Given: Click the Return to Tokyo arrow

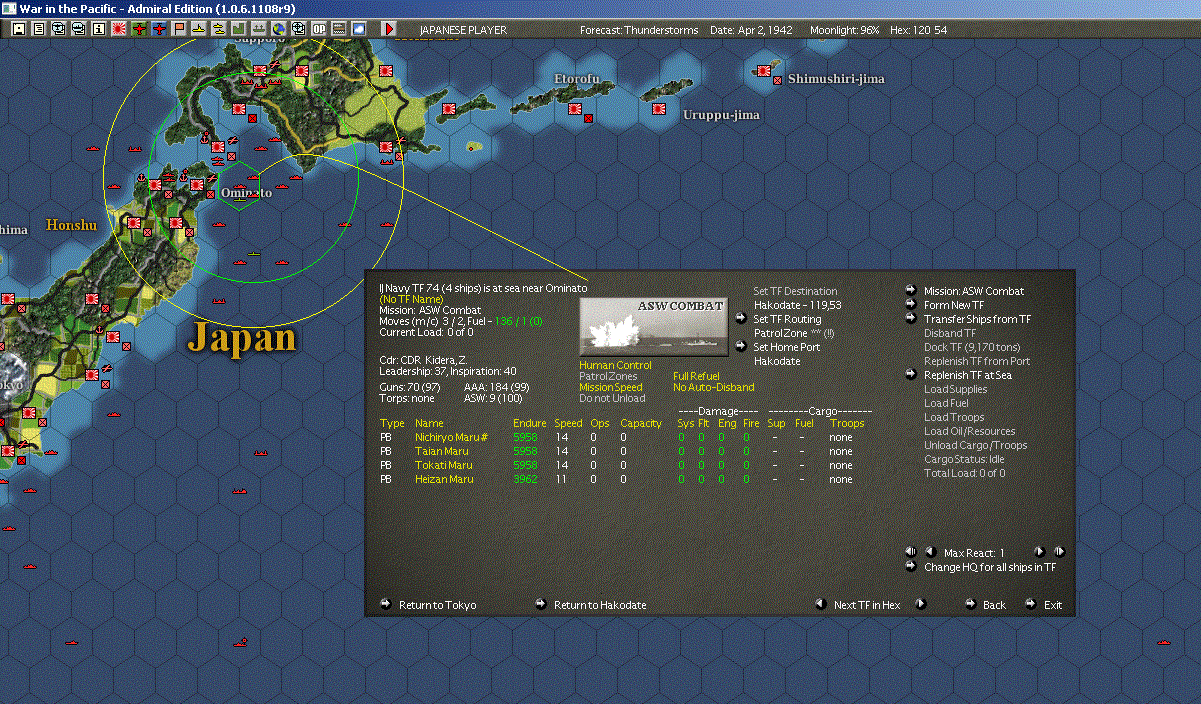Looking at the screenshot, I should (386, 604).
